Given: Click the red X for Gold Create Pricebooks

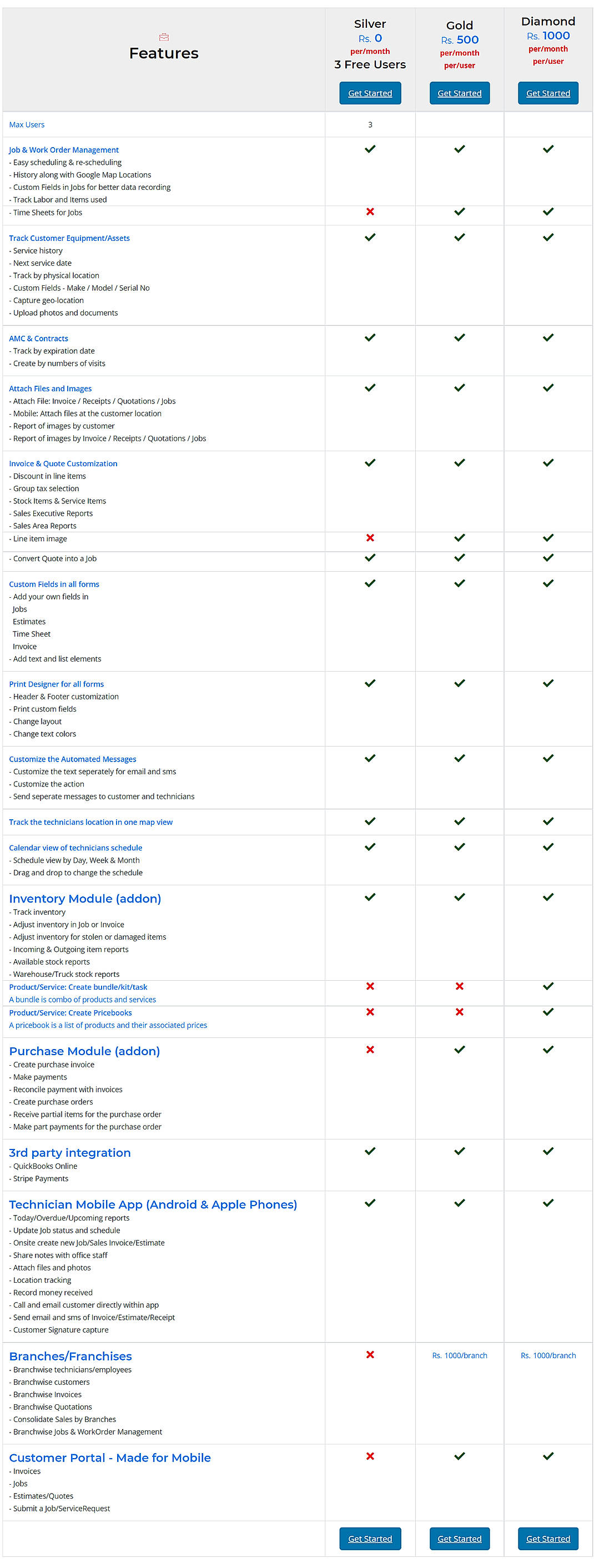Looking at the screenshot, I should (x=460, y=1011).
